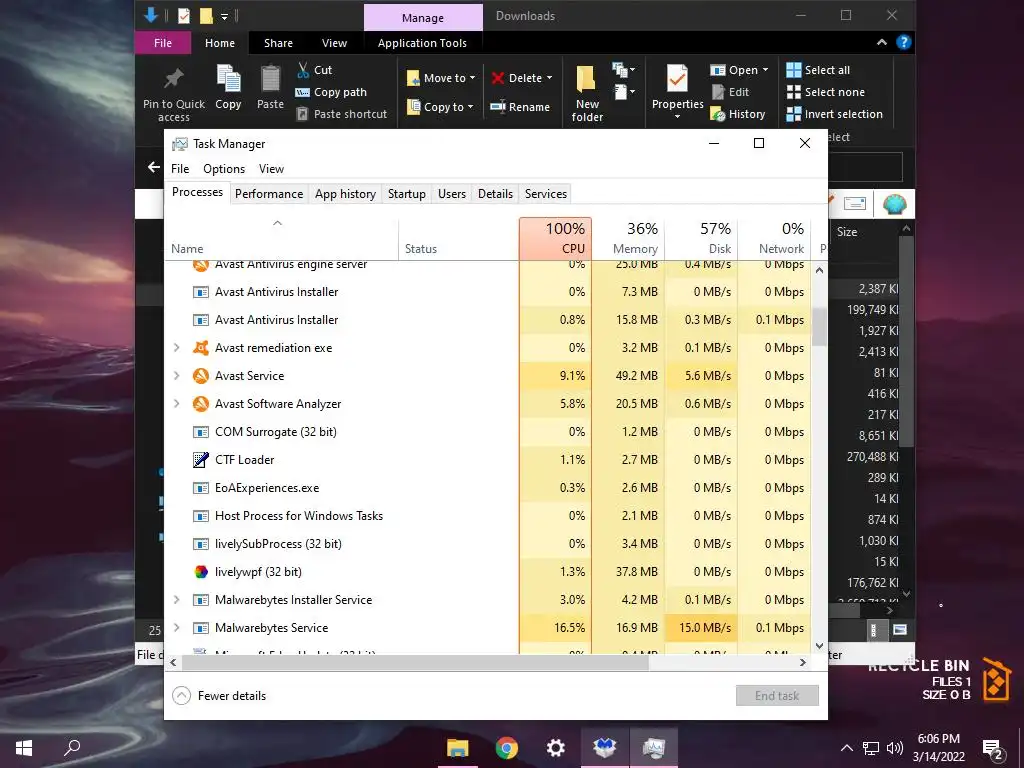Expand the Avast remediation exe group
Image resolution: width=1024 pixels, height=768 pixels.
176,347
